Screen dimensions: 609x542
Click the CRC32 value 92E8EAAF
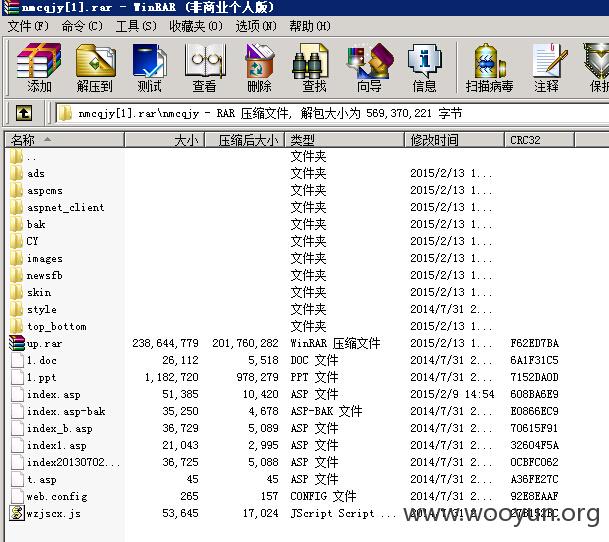pyautogui.click(x=534, y=496)
